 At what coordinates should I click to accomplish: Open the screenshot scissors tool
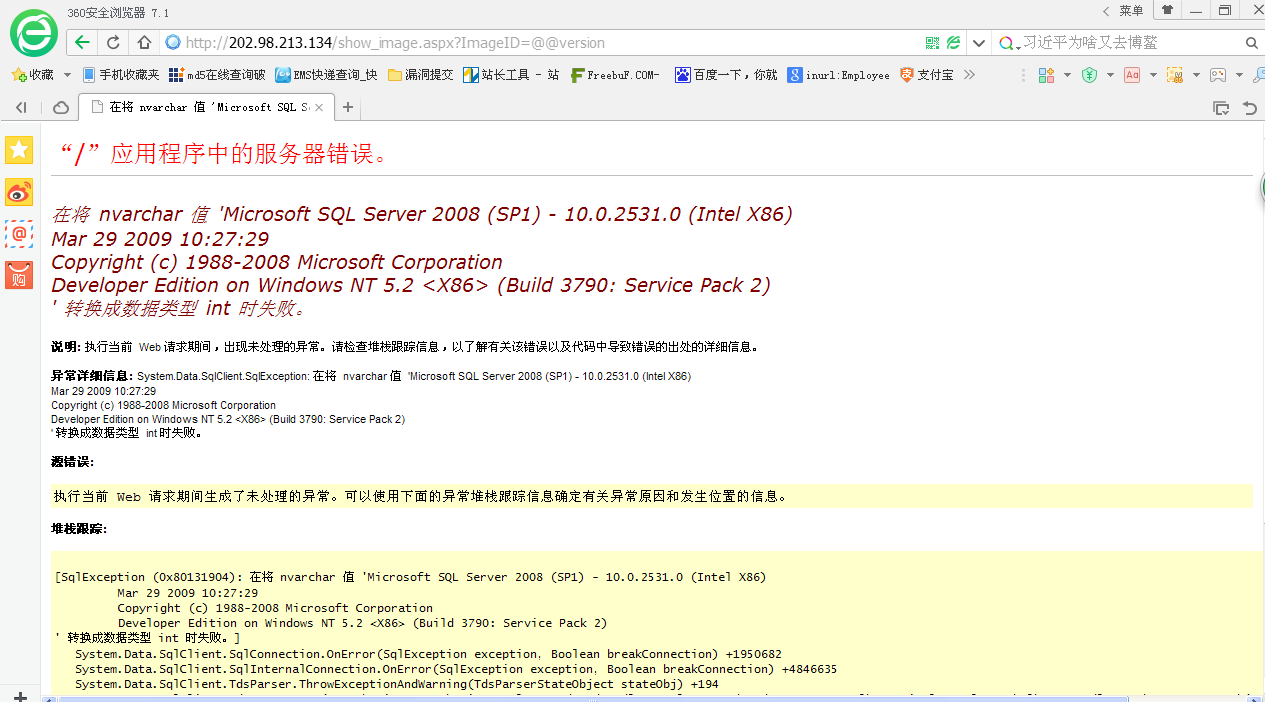(1175, 75)
